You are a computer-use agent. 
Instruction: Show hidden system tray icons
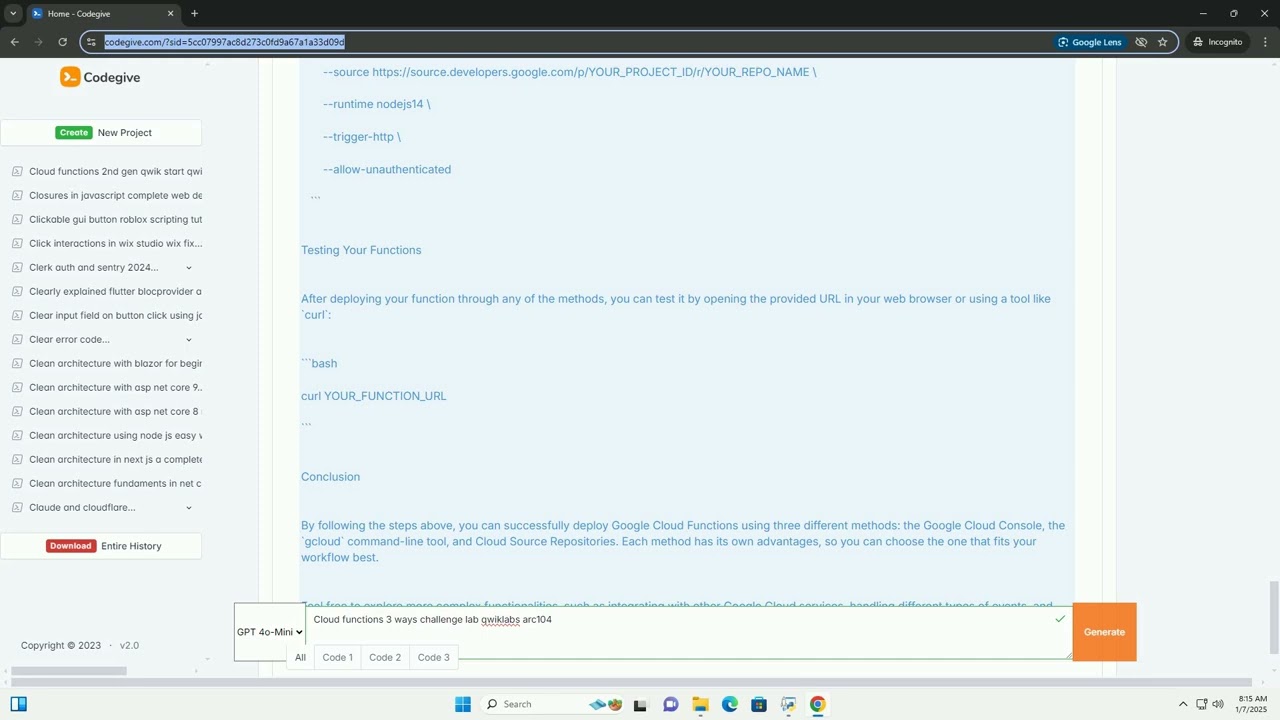point(1183,704)
